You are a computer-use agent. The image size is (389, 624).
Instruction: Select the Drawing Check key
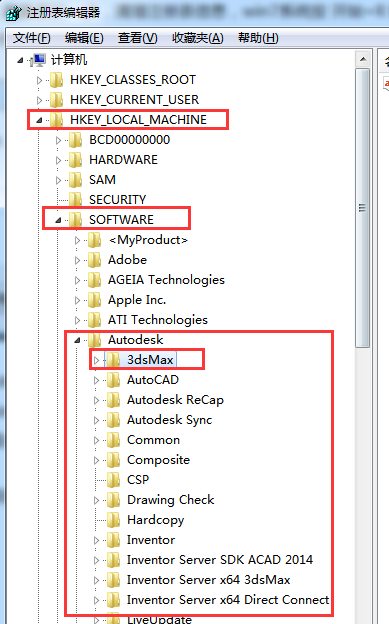170,500
